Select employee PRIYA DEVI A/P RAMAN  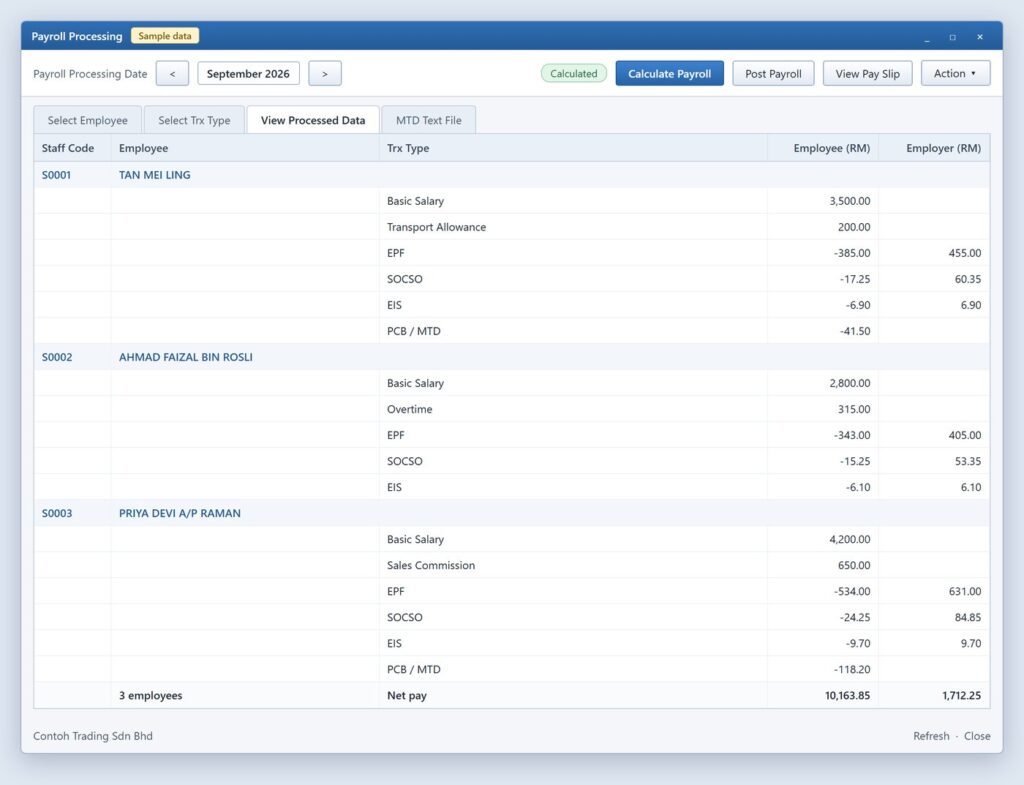tap(180, 513)
